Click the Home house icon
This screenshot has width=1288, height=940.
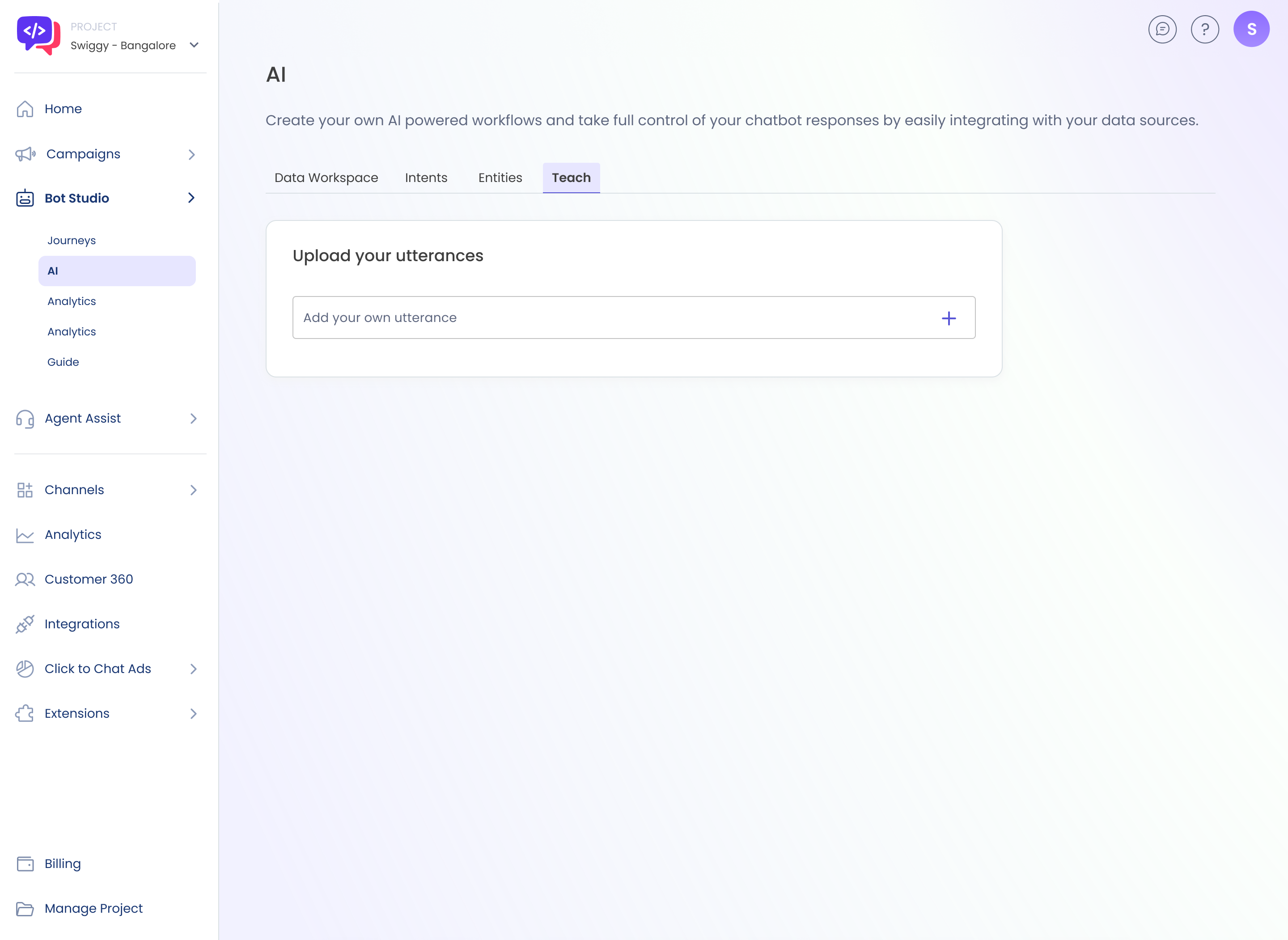[25, 109]
